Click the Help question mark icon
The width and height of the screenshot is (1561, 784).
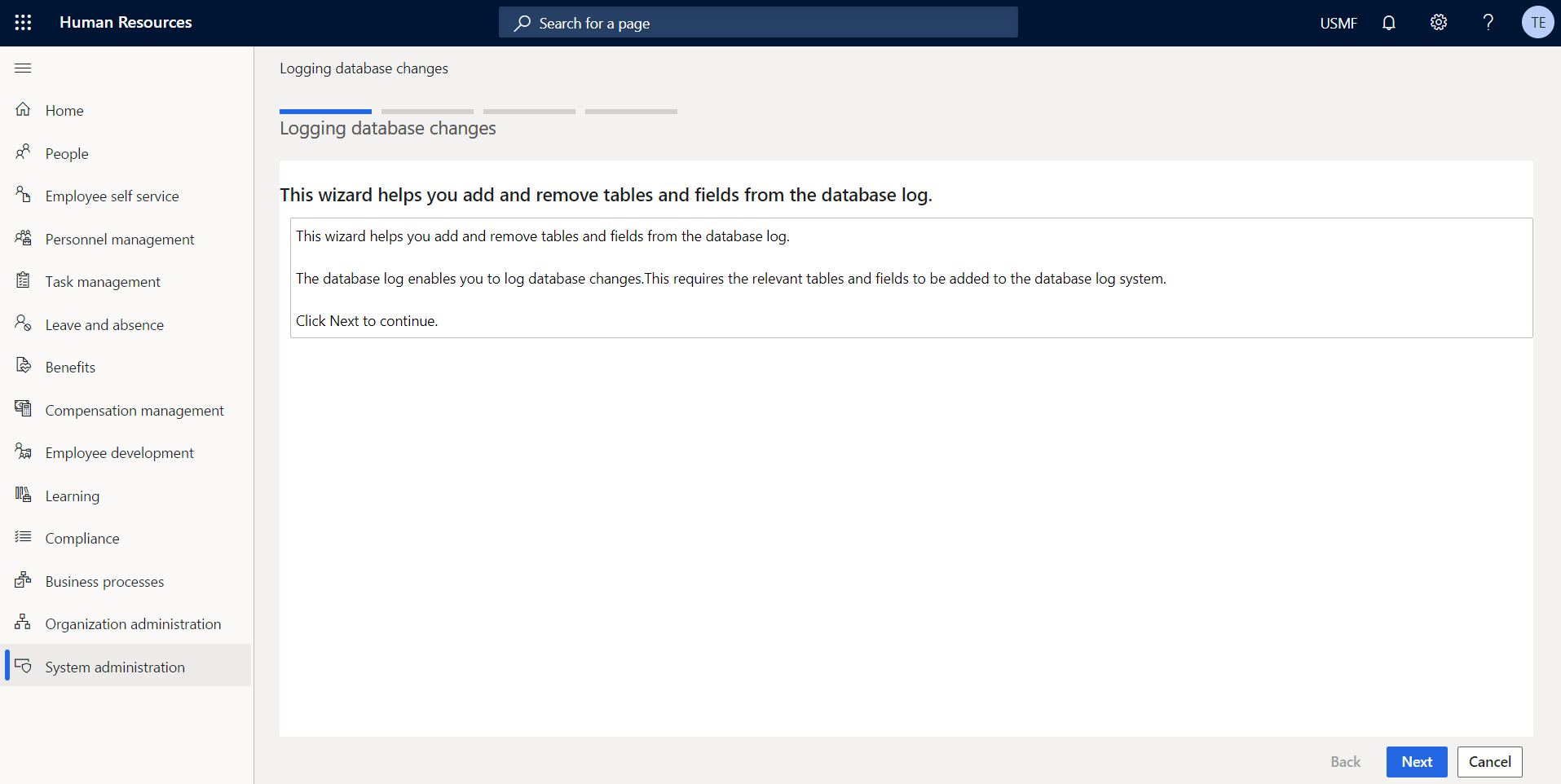[x=1488, y=22]
